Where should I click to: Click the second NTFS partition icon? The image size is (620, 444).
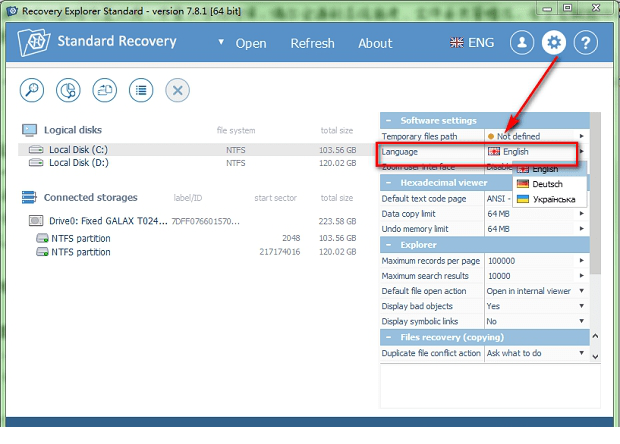tap(42, 252)
